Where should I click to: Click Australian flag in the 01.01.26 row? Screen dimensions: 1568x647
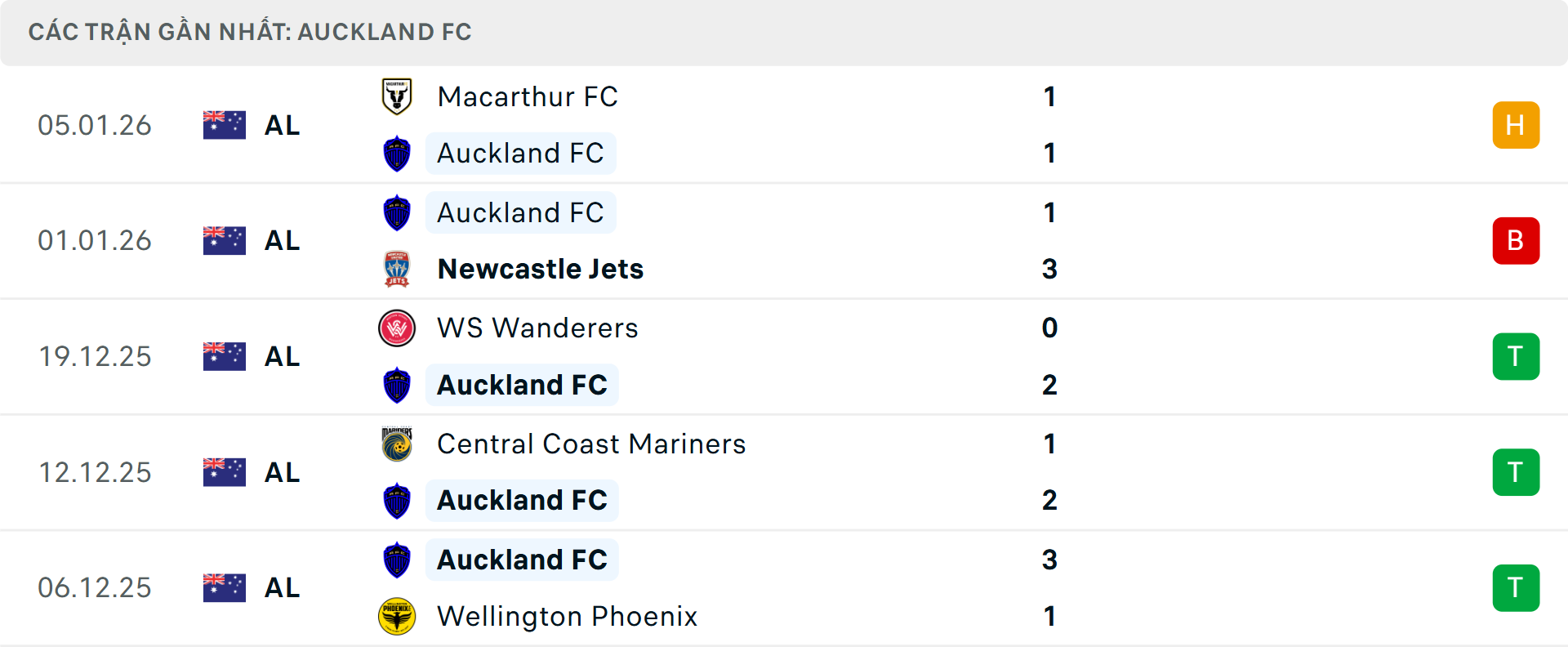point(225,241)
